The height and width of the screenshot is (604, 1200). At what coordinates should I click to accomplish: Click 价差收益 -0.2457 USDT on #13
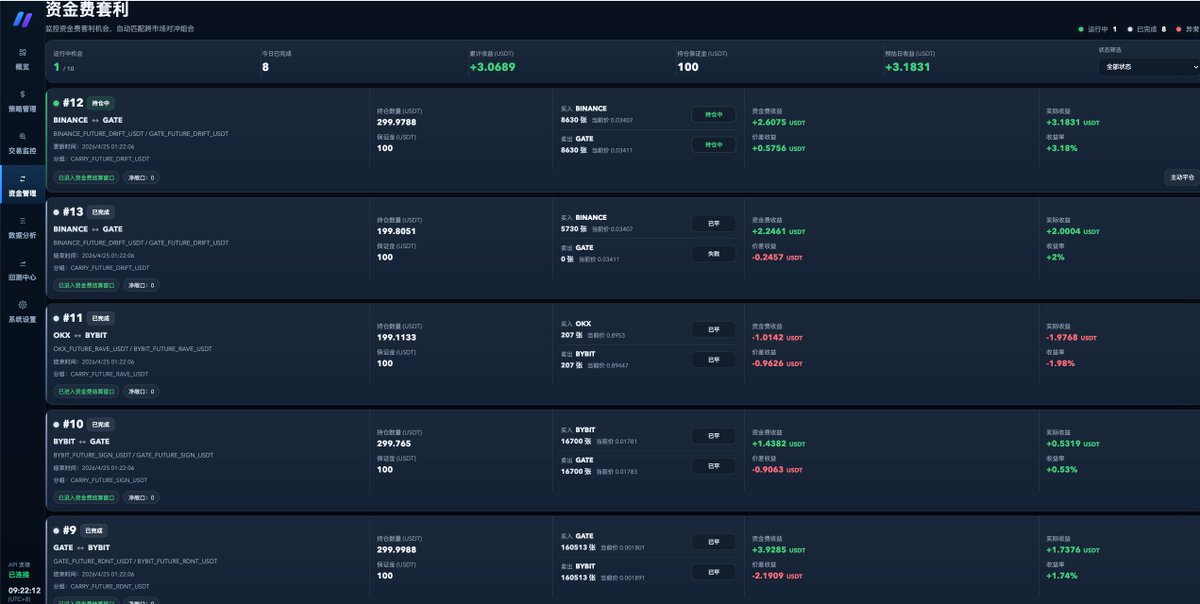777,257
